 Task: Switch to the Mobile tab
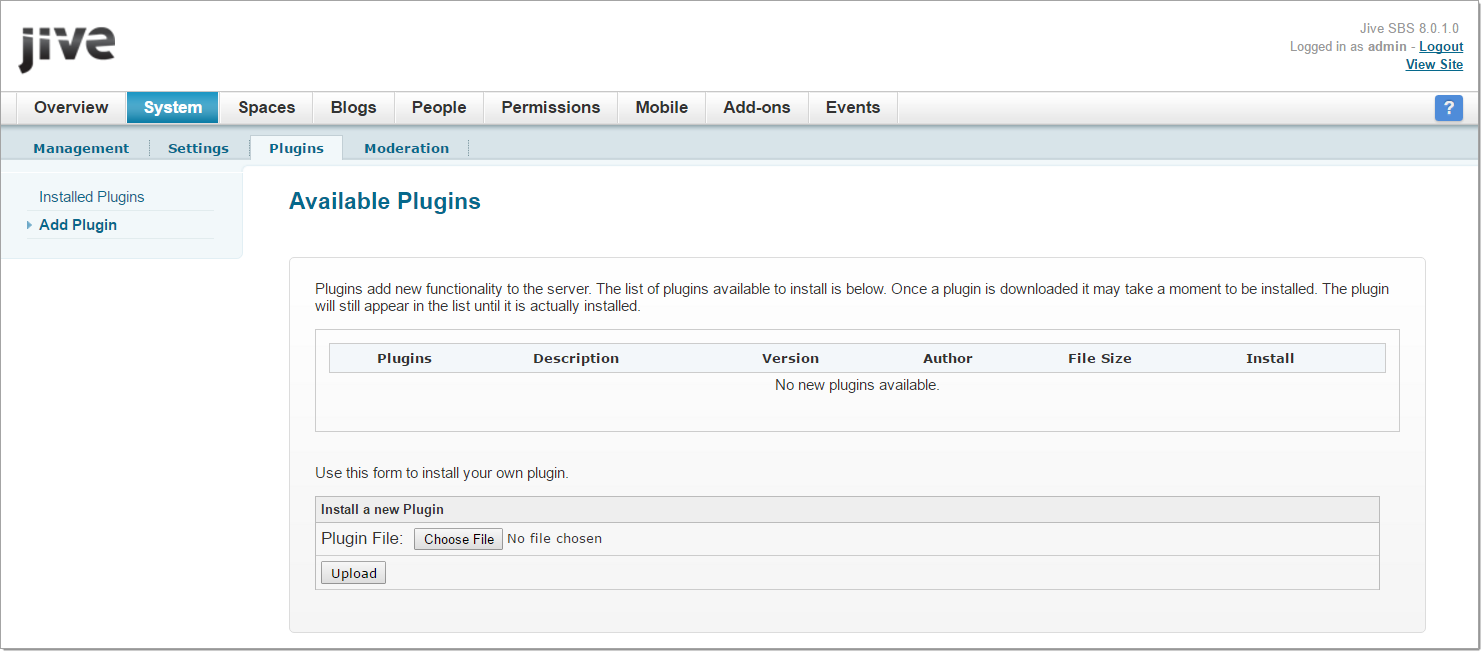pos(661,107)
